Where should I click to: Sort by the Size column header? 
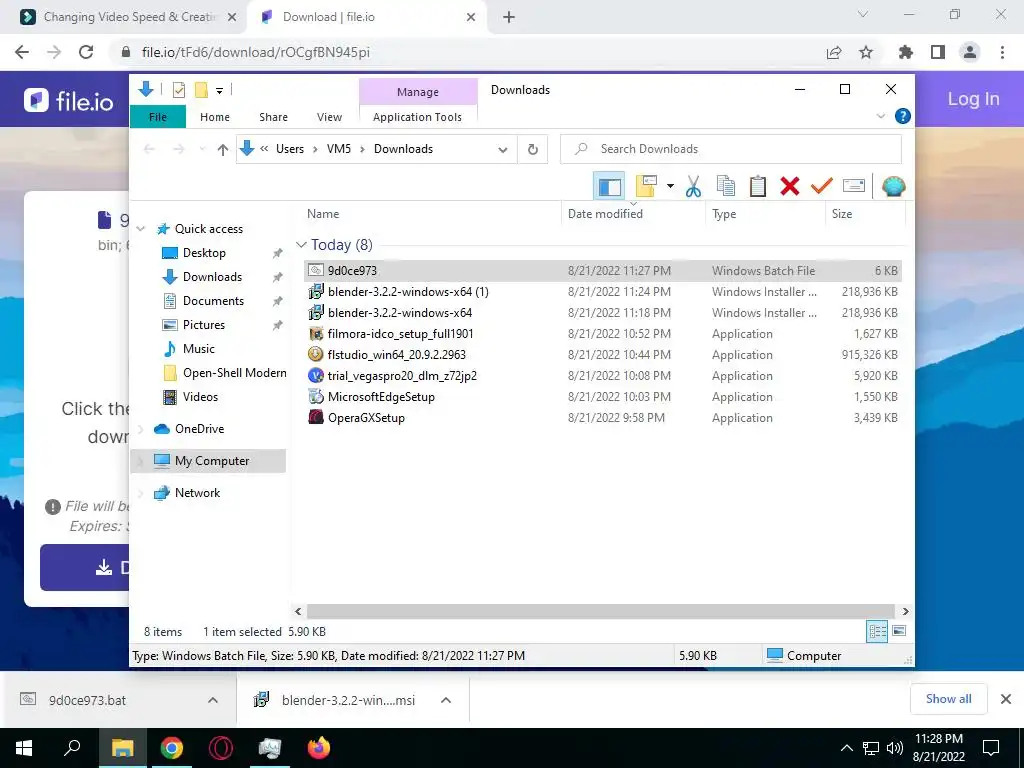(x=841, y=214)
